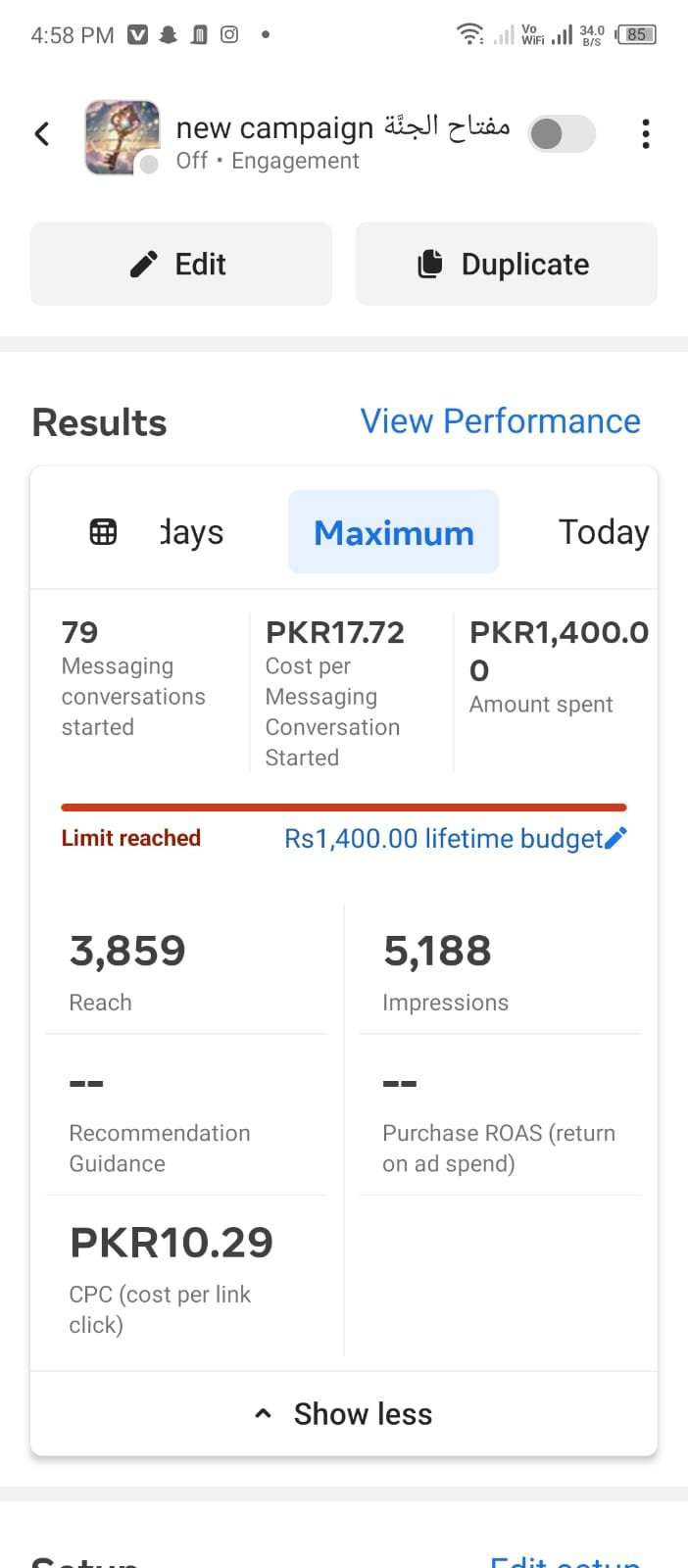Tap the Rs1,400.00 lifetime budget link
Screen dimensions: 688x1568
tap(443, 839)
